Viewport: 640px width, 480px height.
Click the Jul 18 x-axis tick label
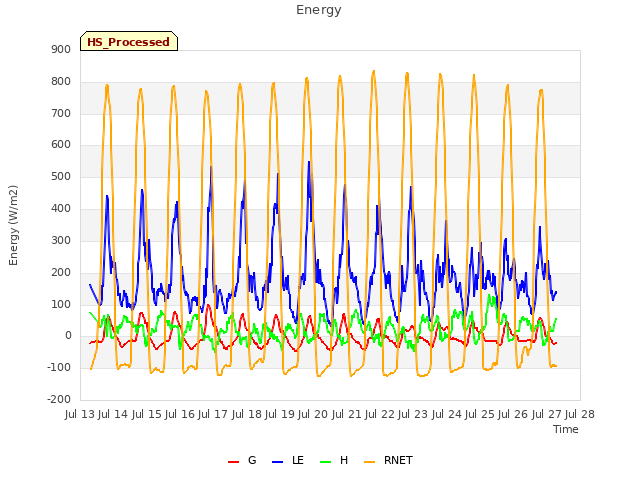[x=247, y=414]
